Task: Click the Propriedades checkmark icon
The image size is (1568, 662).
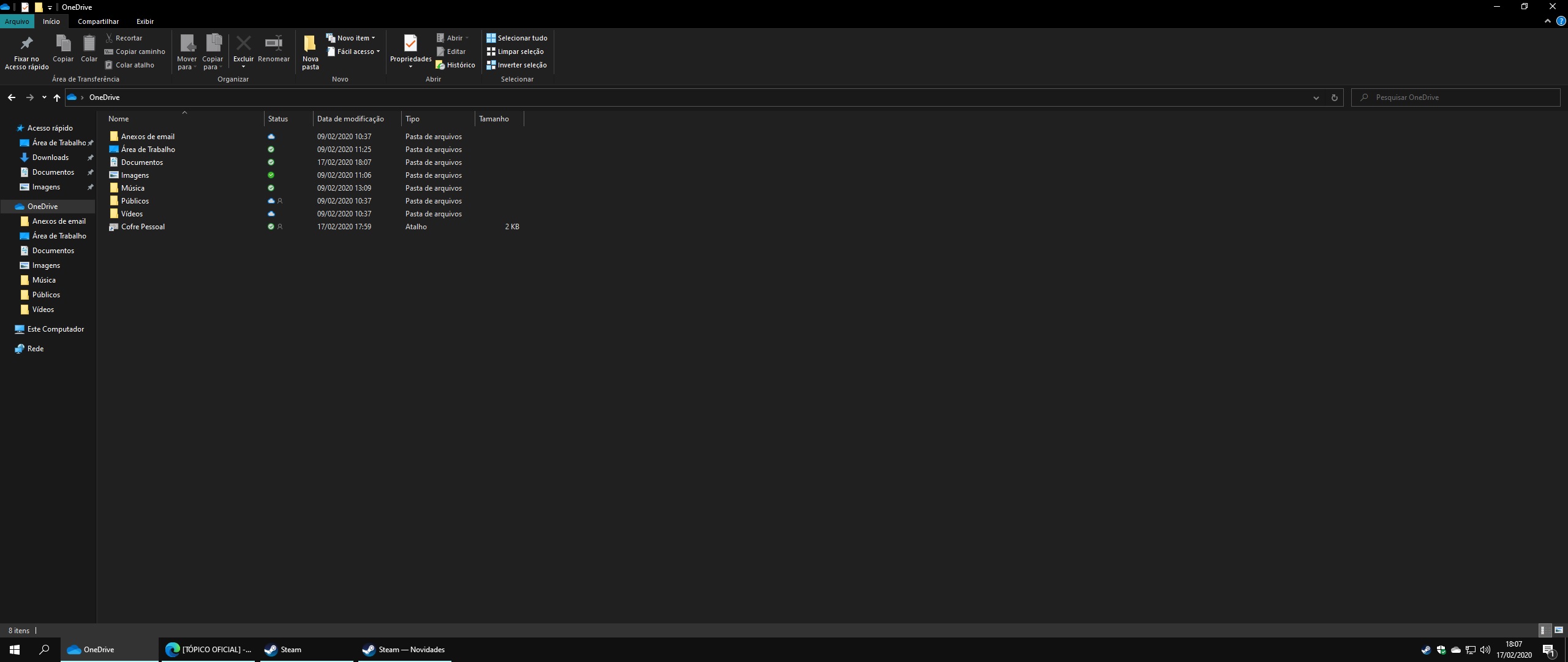Action: [x=410, y=44]
